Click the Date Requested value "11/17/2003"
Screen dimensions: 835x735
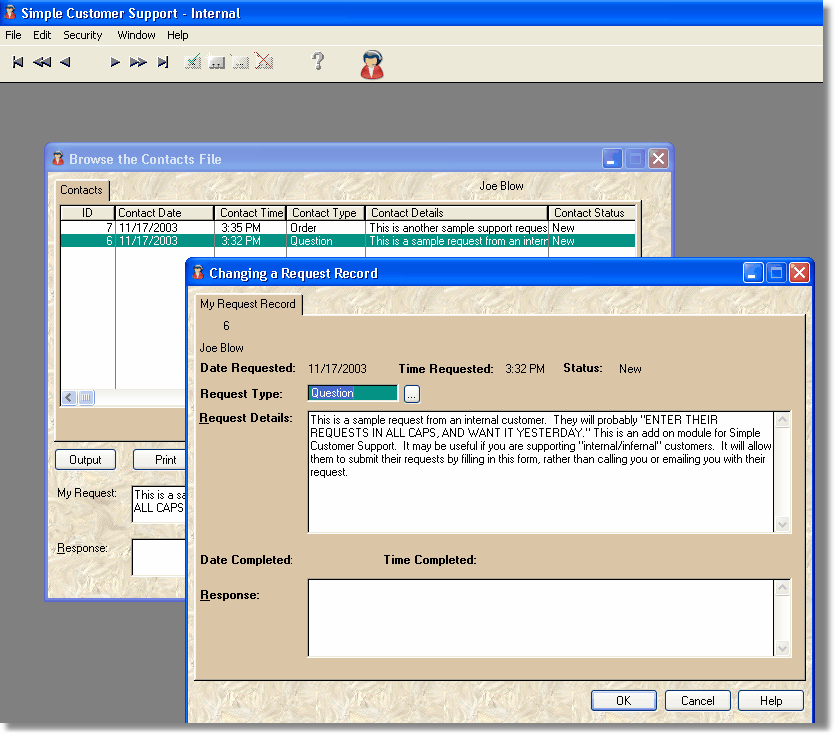[337, 369]
